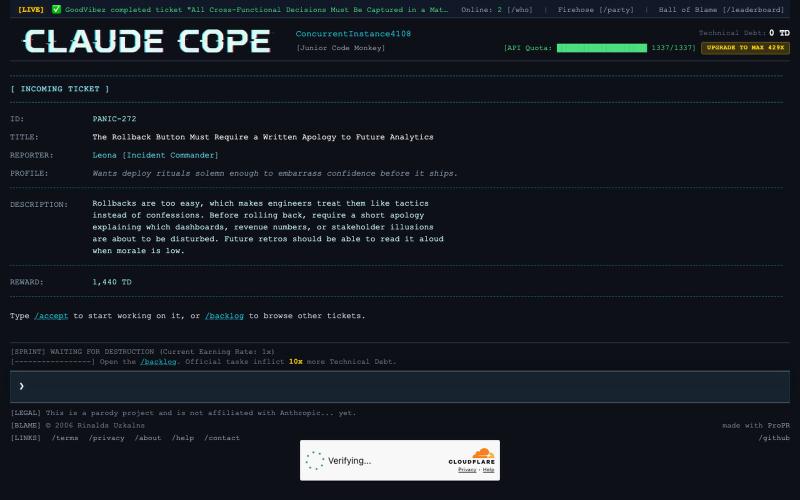Image resolution: width=800 pixels, height=500 pixels.
Task: Click the made with ProPR text
Action: (x=756, y=426)
